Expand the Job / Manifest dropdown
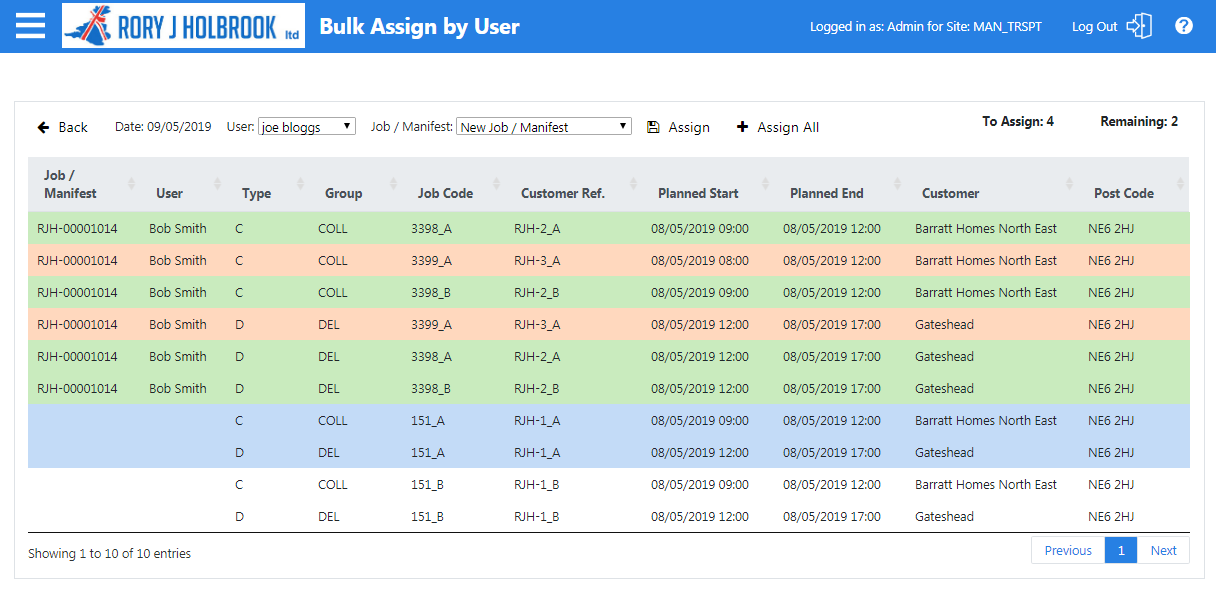1216x590 pixels. [544, 127]
